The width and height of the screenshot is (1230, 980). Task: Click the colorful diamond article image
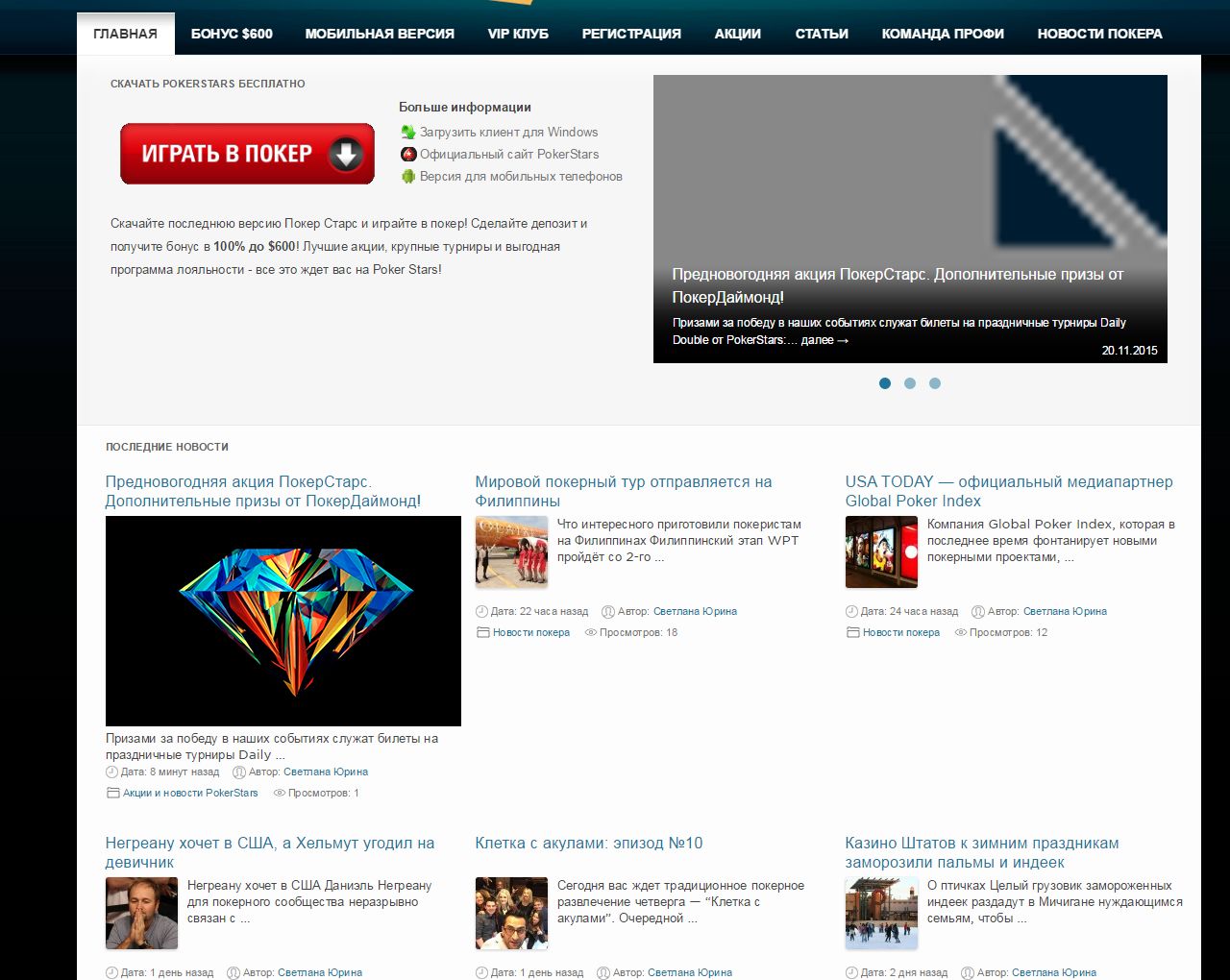pos(283,621)
